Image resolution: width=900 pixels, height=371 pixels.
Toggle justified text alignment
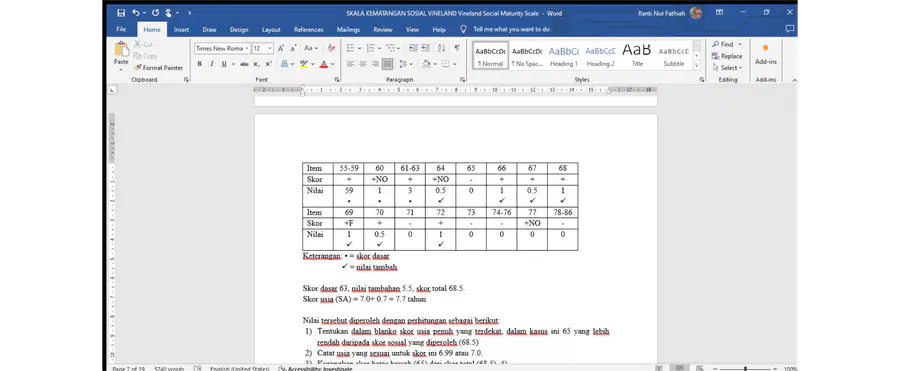[387, 64]
